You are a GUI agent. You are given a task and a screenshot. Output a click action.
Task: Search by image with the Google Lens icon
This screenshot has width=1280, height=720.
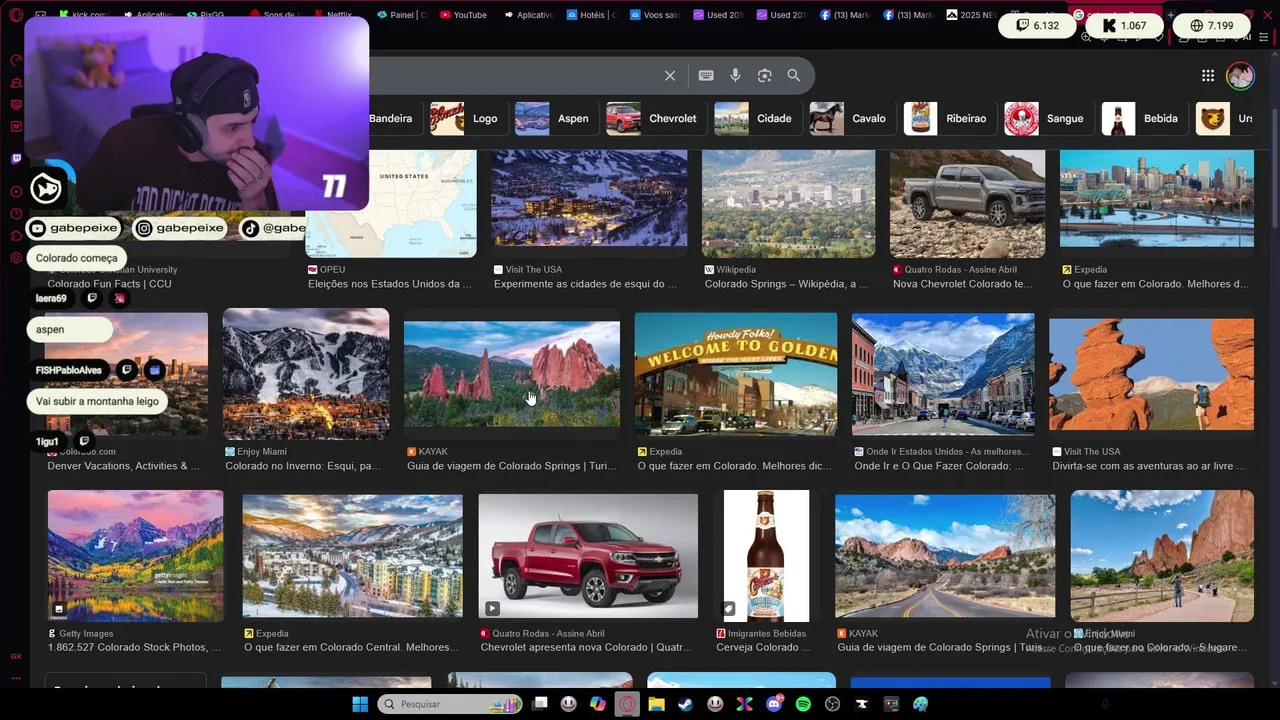pos(764,76)
